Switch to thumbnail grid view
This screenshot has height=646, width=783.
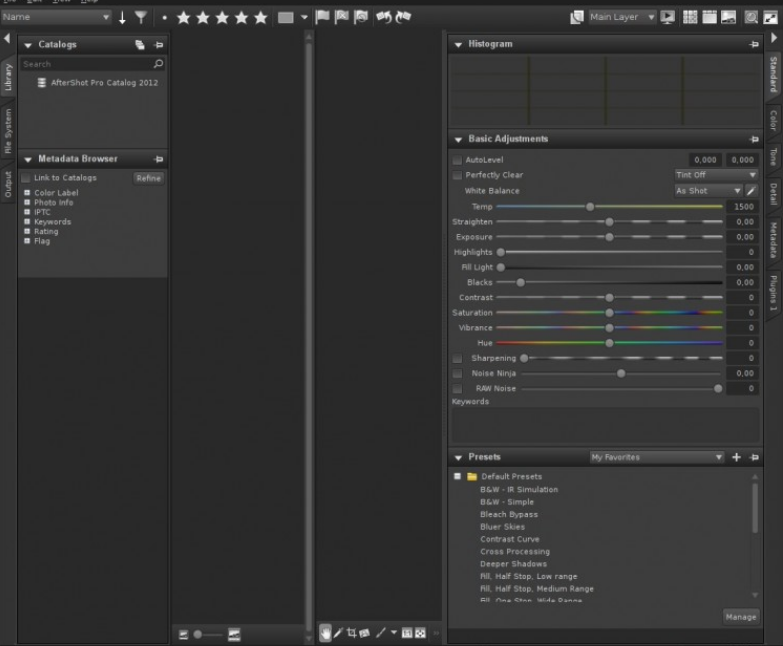(x=690, y=17)
